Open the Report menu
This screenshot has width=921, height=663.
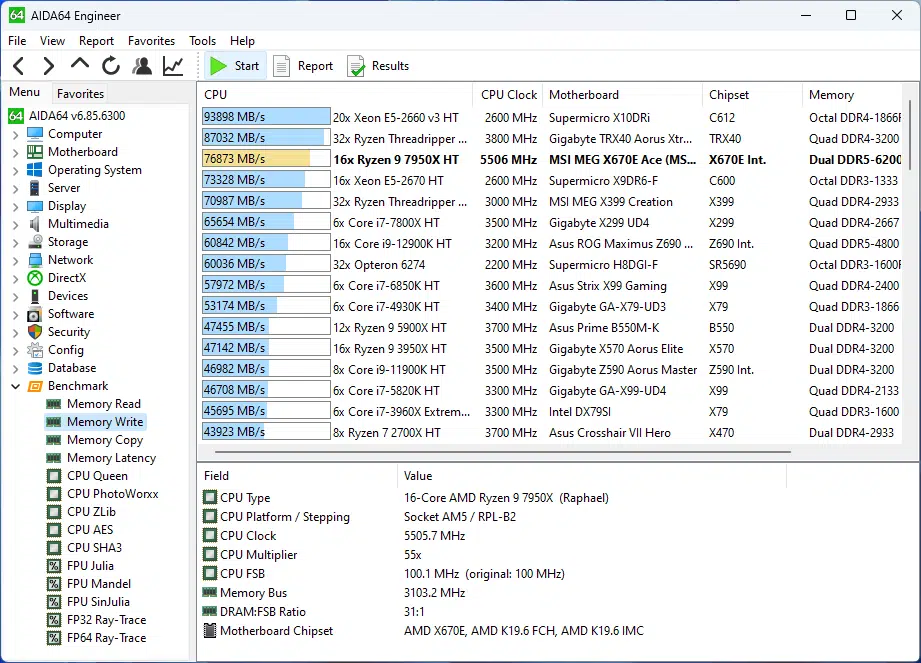(96, 41)
